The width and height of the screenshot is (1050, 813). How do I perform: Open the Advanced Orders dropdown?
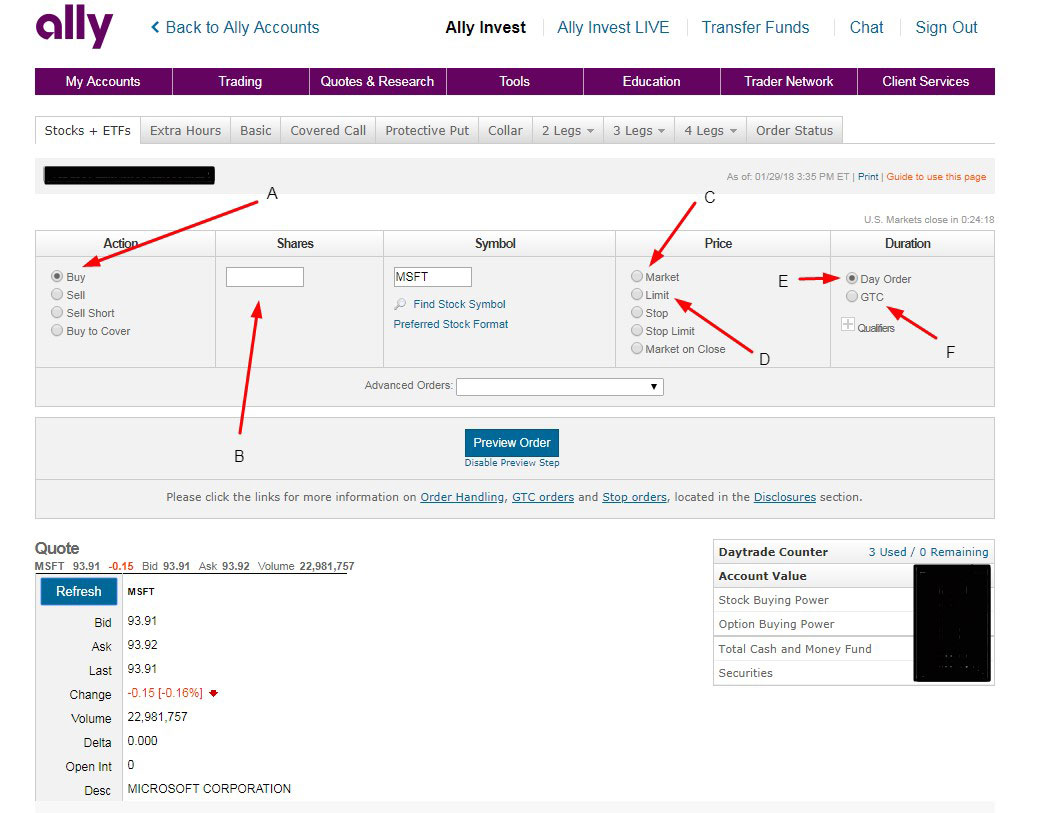(x=559, y=386)
